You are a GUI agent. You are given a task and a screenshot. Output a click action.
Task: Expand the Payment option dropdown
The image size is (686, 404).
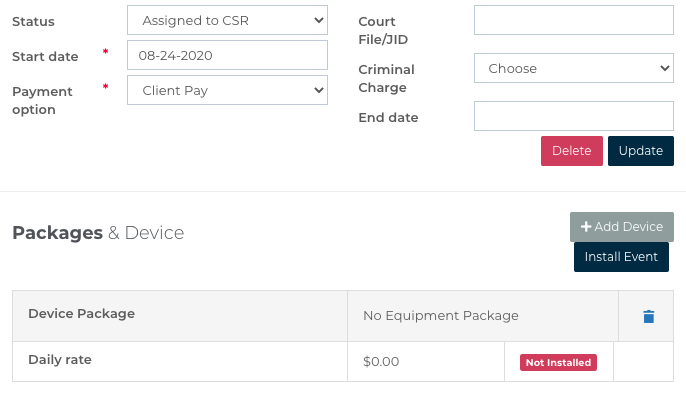coord(227,90)
